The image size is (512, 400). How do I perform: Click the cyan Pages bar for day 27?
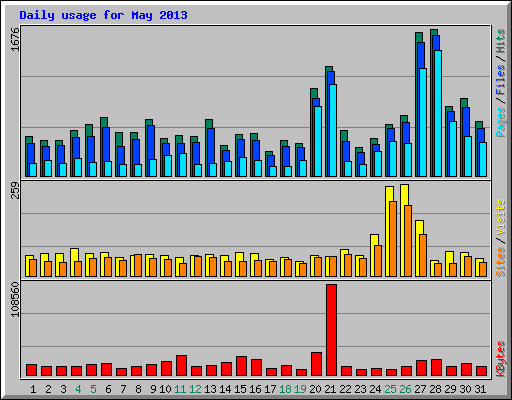[x=423, y=122]
